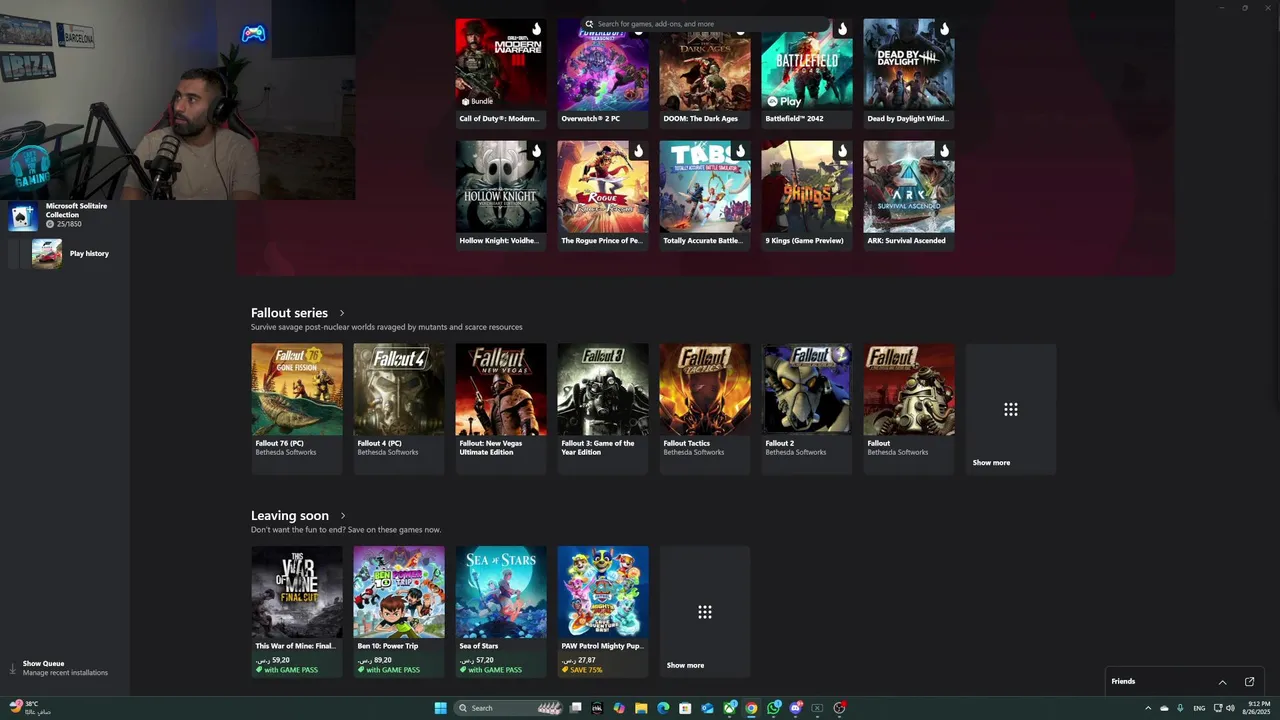The width and height of the screenshot is (1280, 720).
Task: Open the Windows Start menu
Action: tap(440, 708)
